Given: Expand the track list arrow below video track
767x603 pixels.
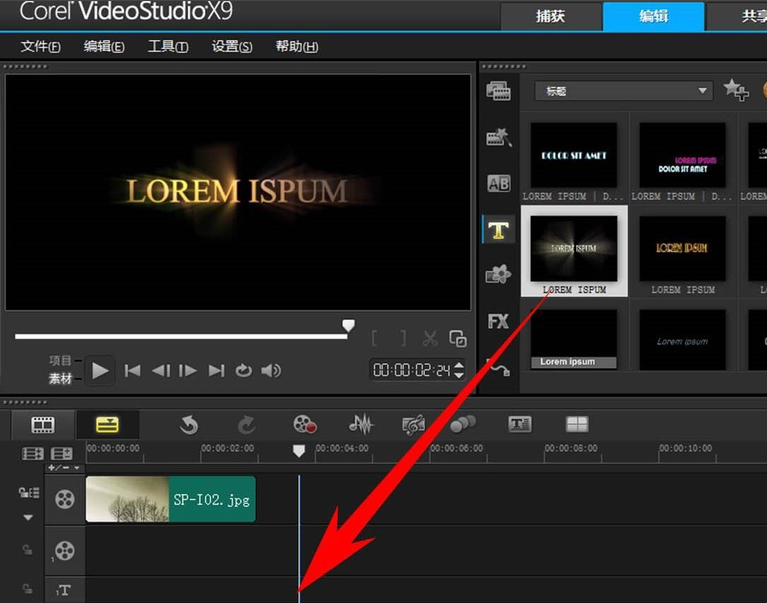Looking at the screenshot, I should click(28, 517).
